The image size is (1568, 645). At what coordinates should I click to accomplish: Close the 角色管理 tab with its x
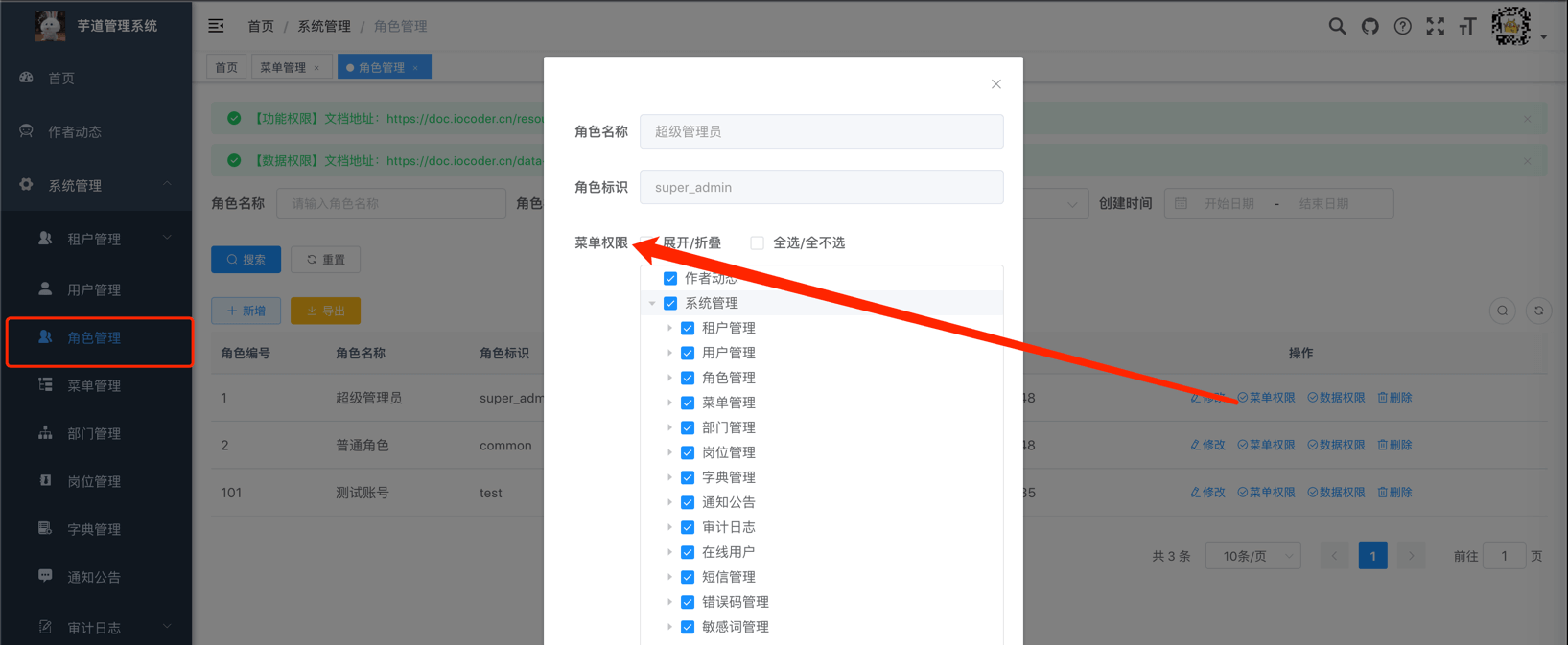[415, 68]
